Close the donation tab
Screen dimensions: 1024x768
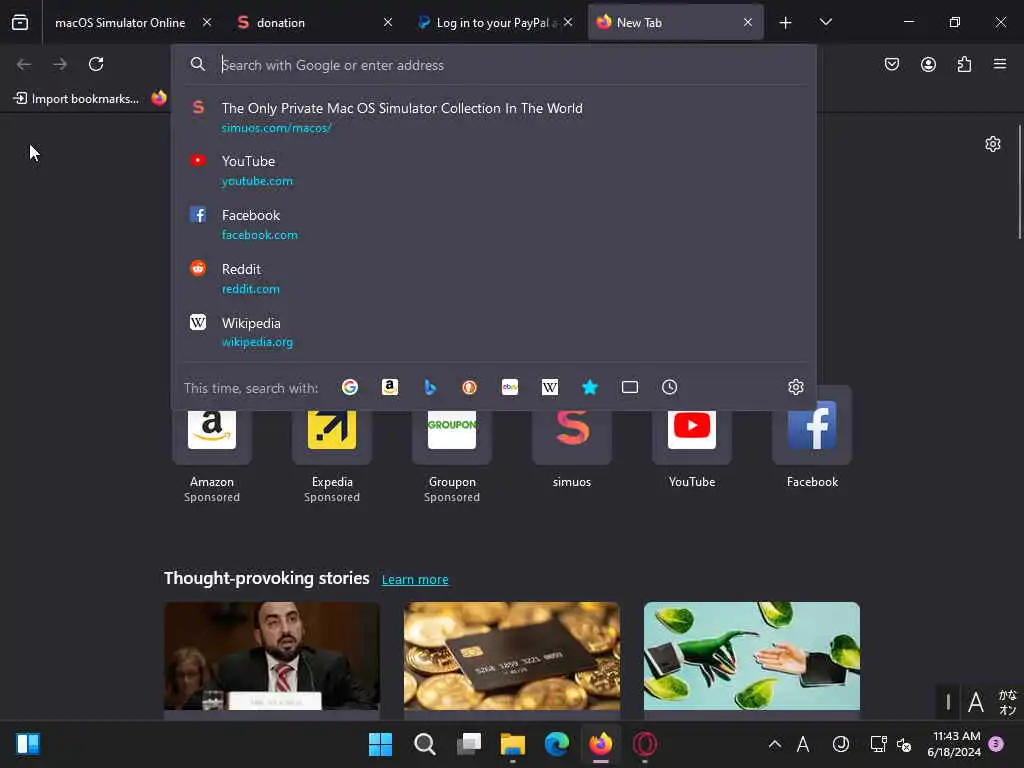tap(388, 22)
